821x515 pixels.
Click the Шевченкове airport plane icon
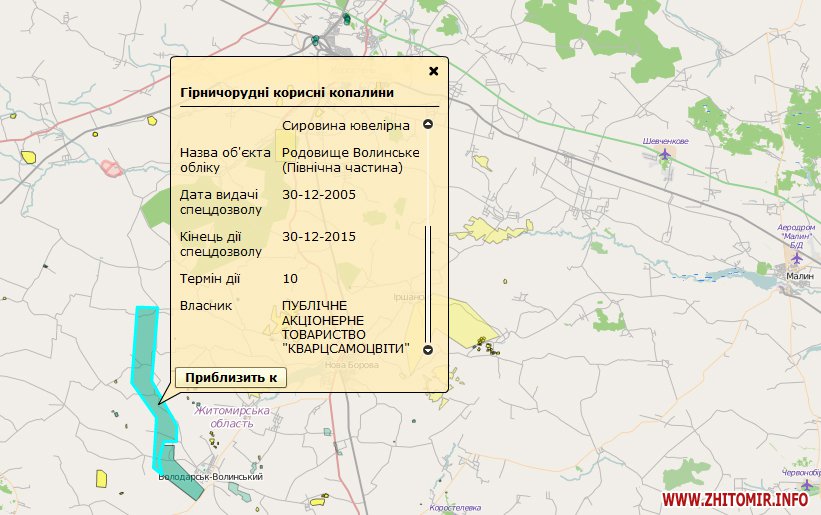(x=665, y=154)
